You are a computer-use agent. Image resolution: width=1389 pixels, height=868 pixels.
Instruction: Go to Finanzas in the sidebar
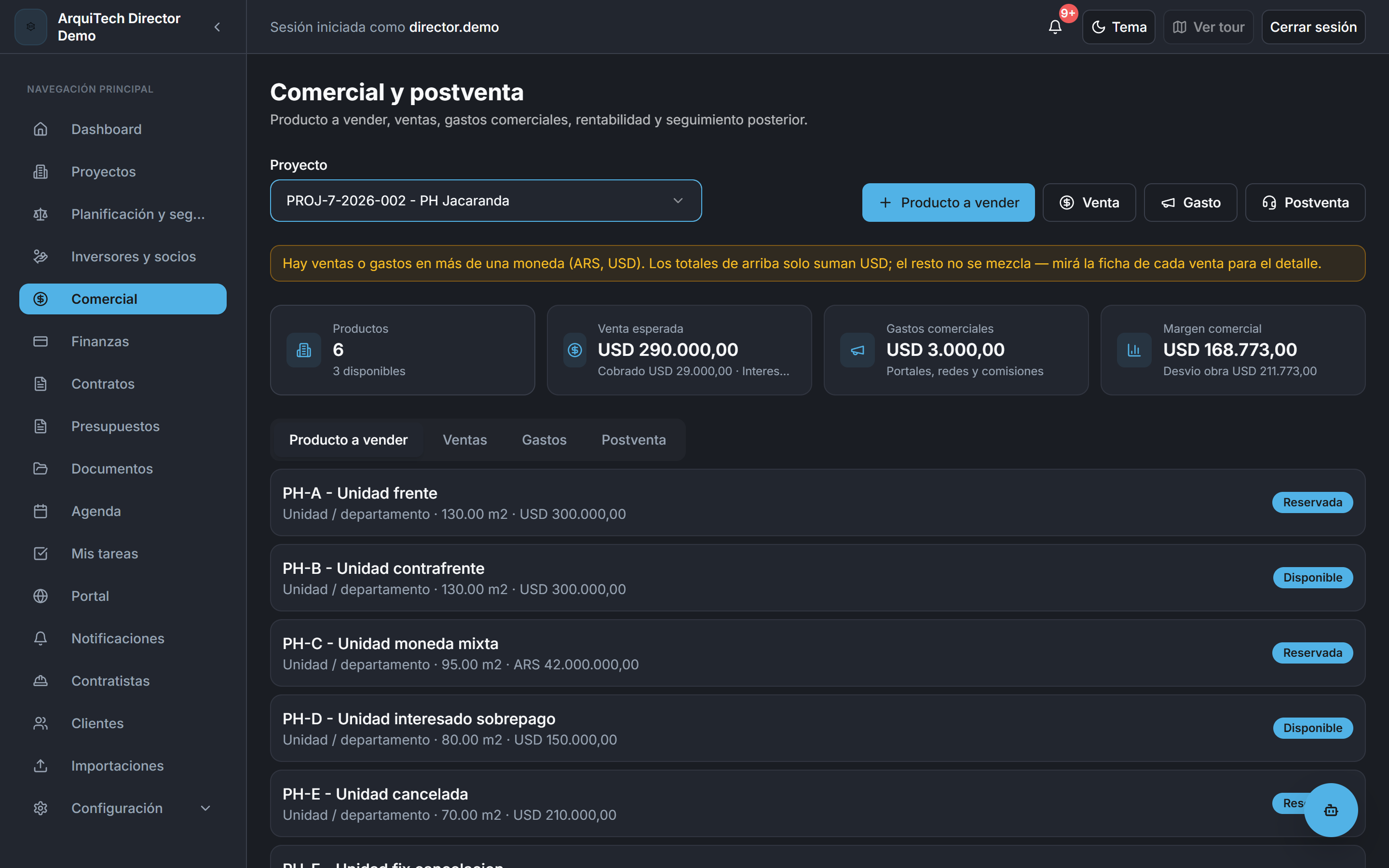[123, 341]
